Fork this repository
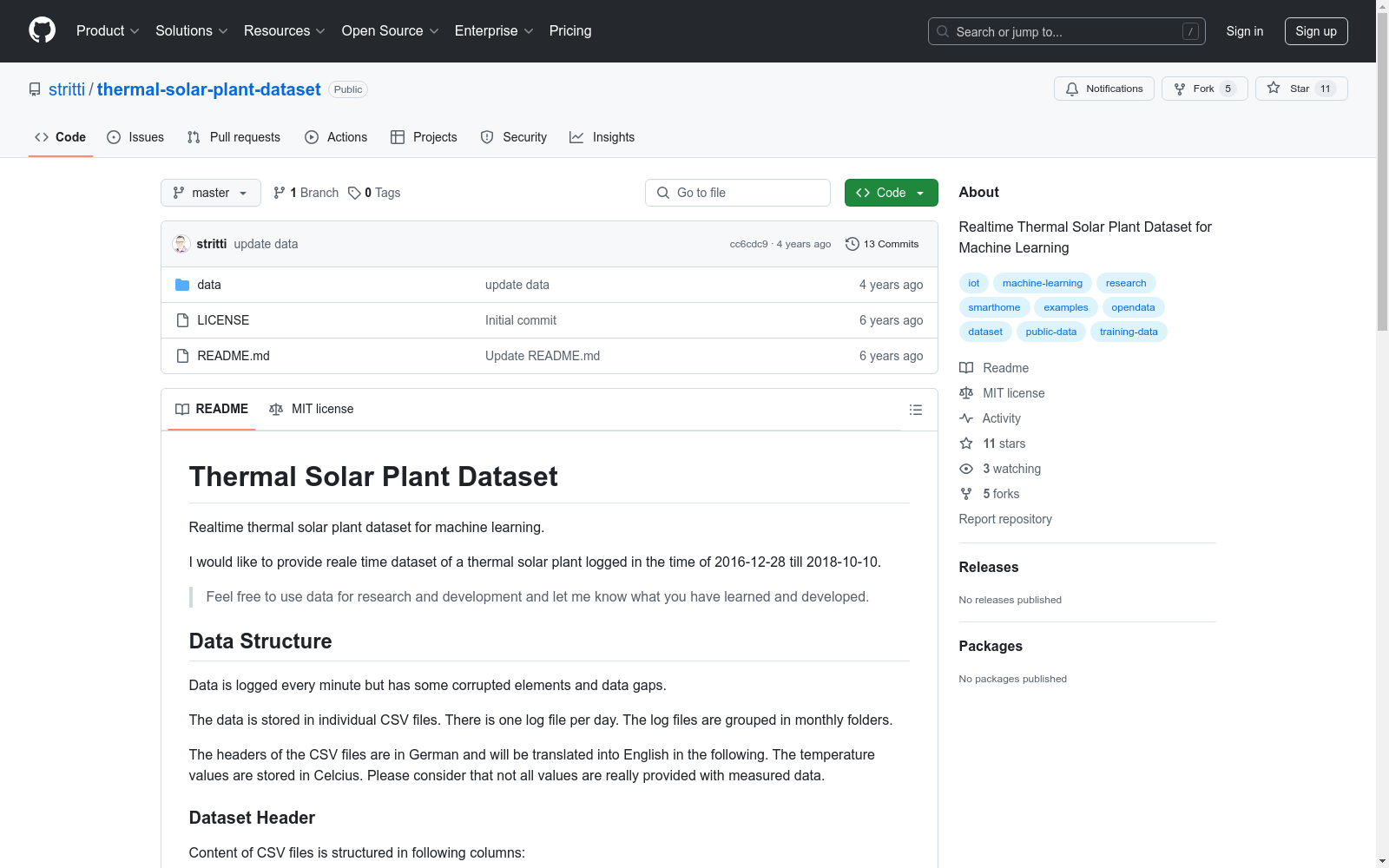 pyautogui.click(x=1204, y=89)
